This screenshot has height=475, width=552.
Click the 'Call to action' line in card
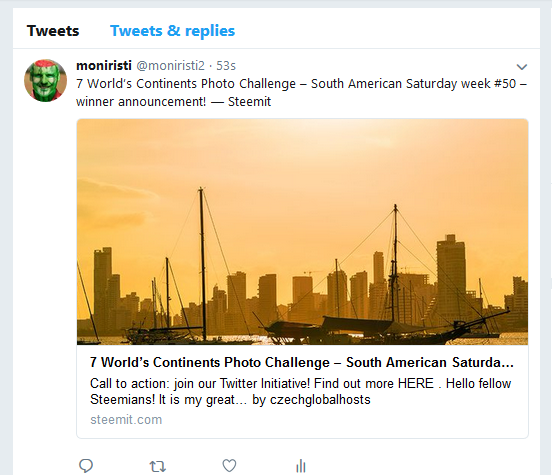[x=300, y=383]
